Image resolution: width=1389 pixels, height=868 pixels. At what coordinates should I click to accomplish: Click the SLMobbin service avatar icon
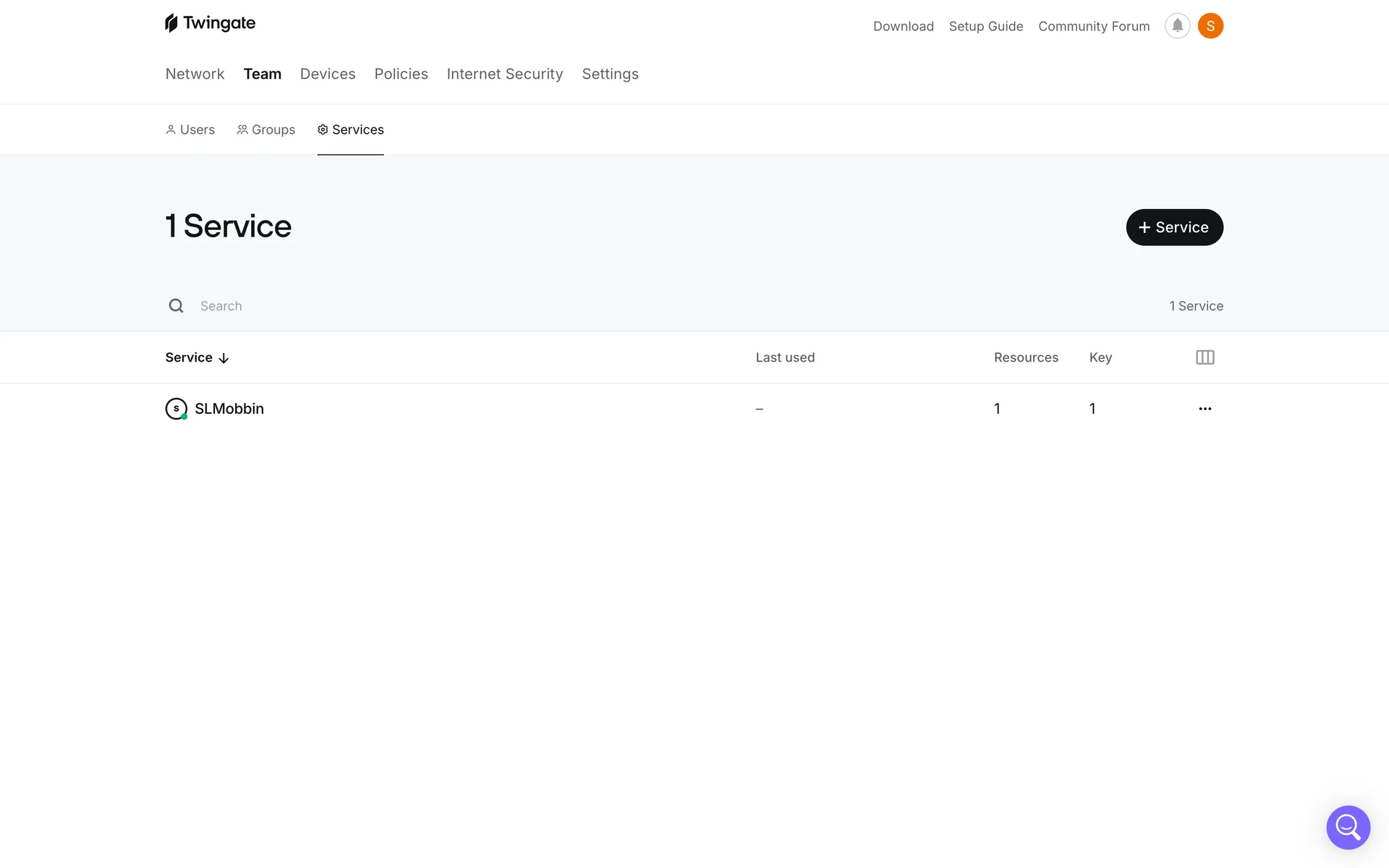tap(176, 409)
